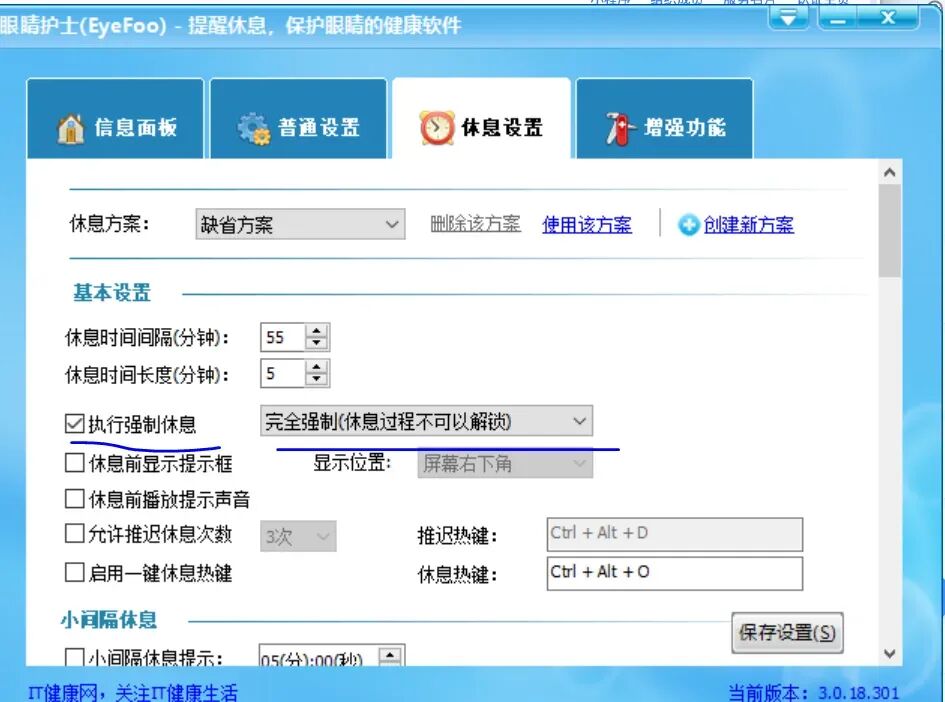The width and height of the screenshot is (945, 702).
Task: Click the 推迟热键 Ctrl+Alt+D field
Action: pos(675,534)
